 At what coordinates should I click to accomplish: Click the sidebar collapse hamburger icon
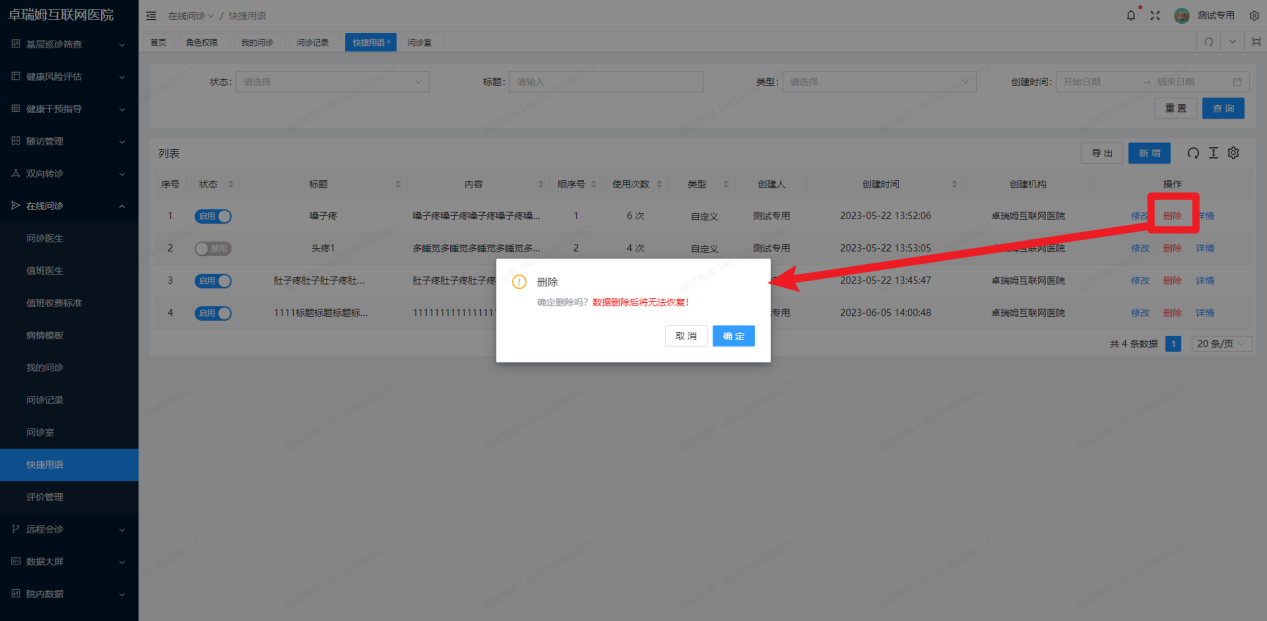[x=150, y=15]
